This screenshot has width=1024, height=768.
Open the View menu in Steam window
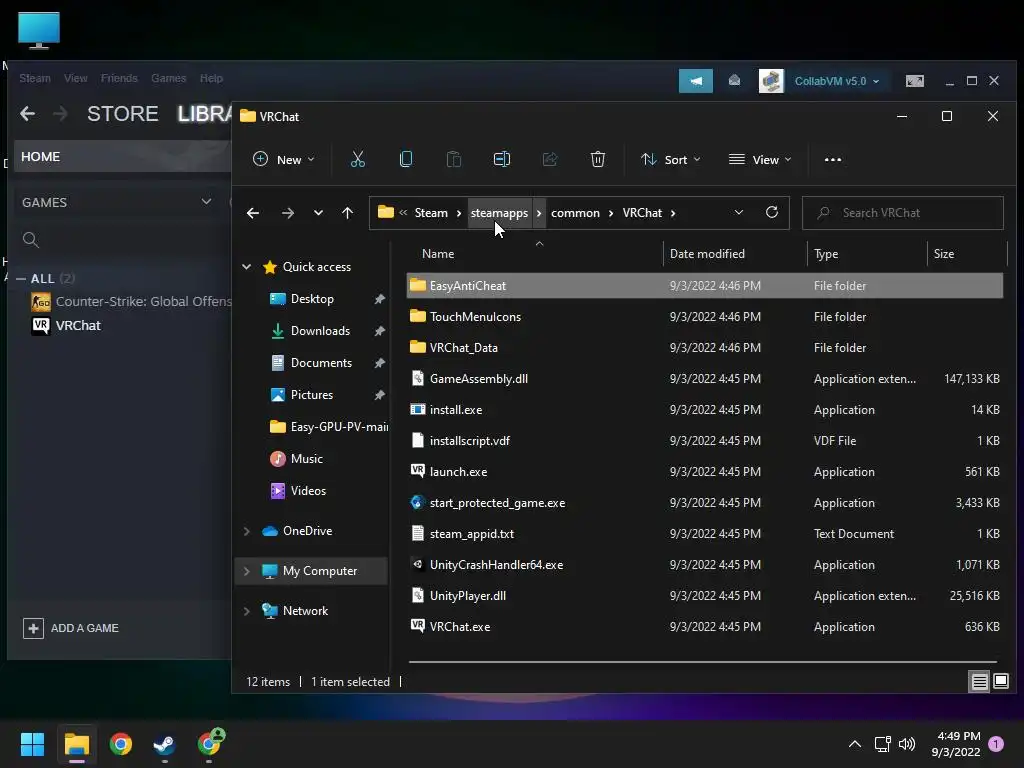click(76, 78)
